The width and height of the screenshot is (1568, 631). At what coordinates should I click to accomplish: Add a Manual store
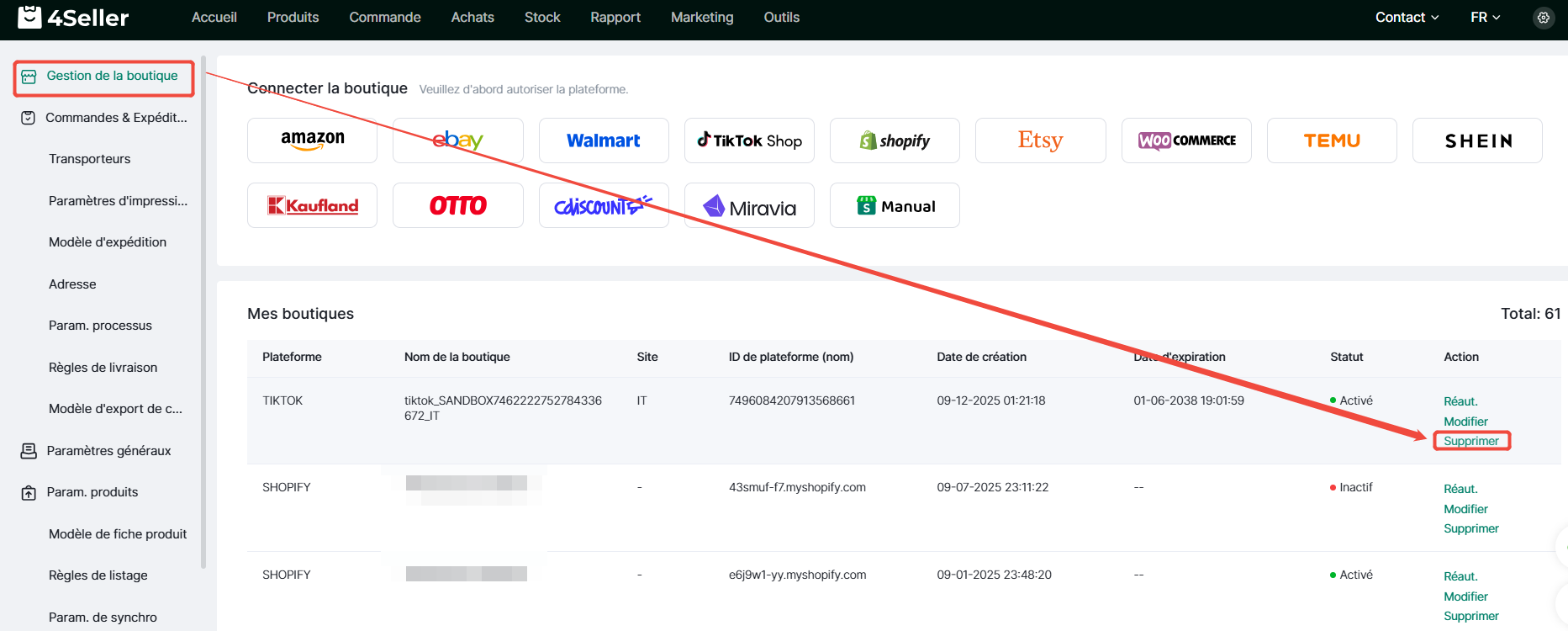(895, 205)
